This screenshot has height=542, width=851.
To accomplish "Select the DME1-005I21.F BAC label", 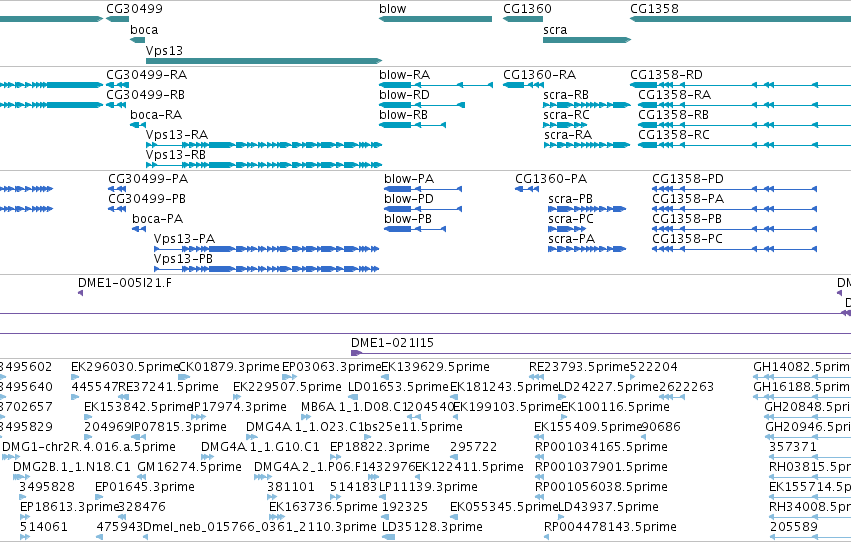I will (125, 283).
